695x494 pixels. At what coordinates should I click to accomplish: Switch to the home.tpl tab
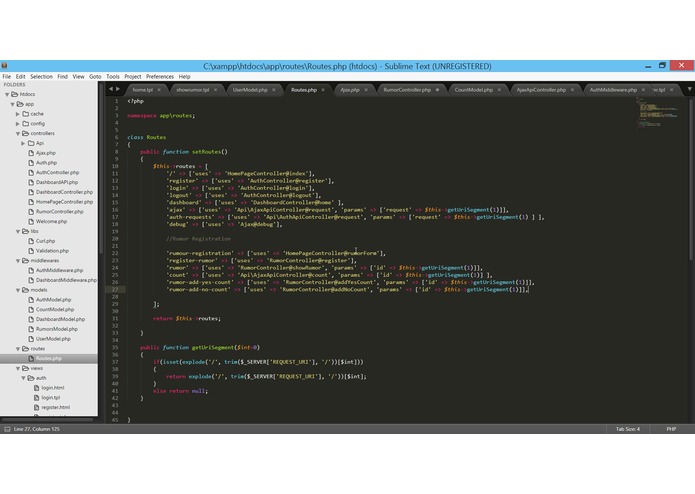pyautogui.click(x=143, y=90)
